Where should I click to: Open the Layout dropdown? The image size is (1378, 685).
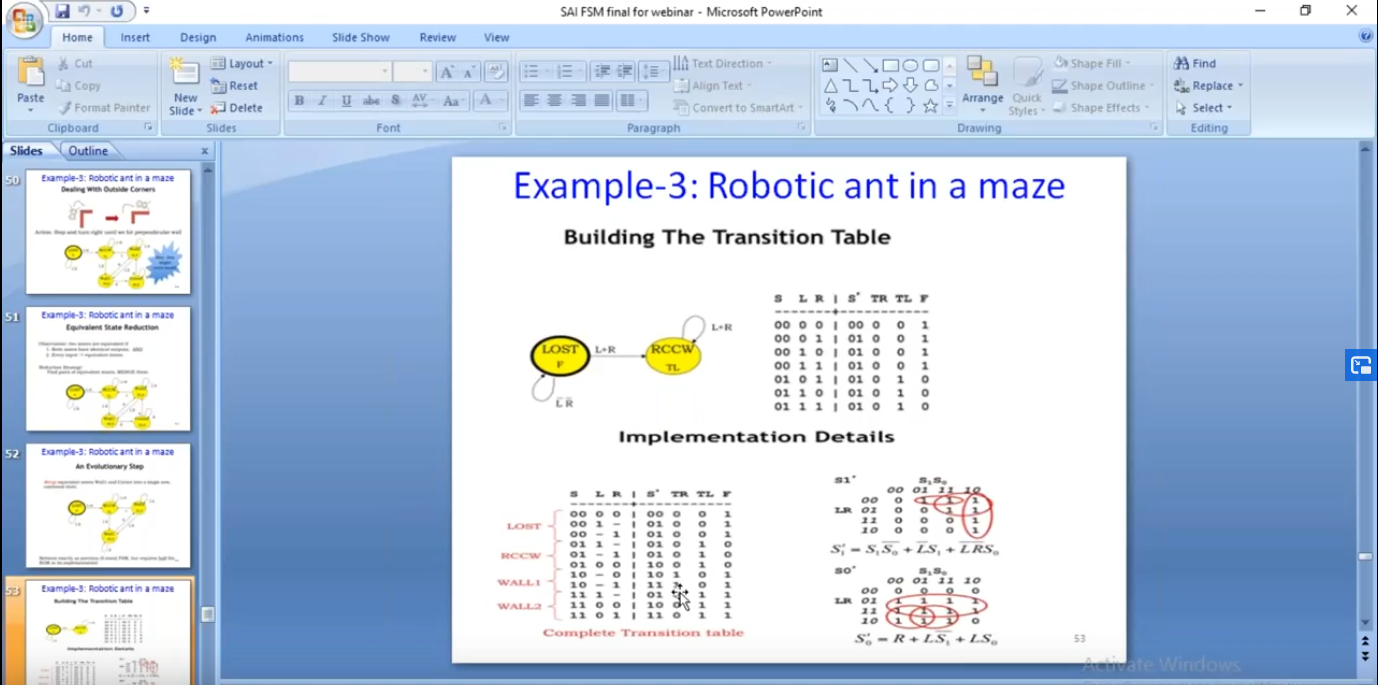(243, 63)
